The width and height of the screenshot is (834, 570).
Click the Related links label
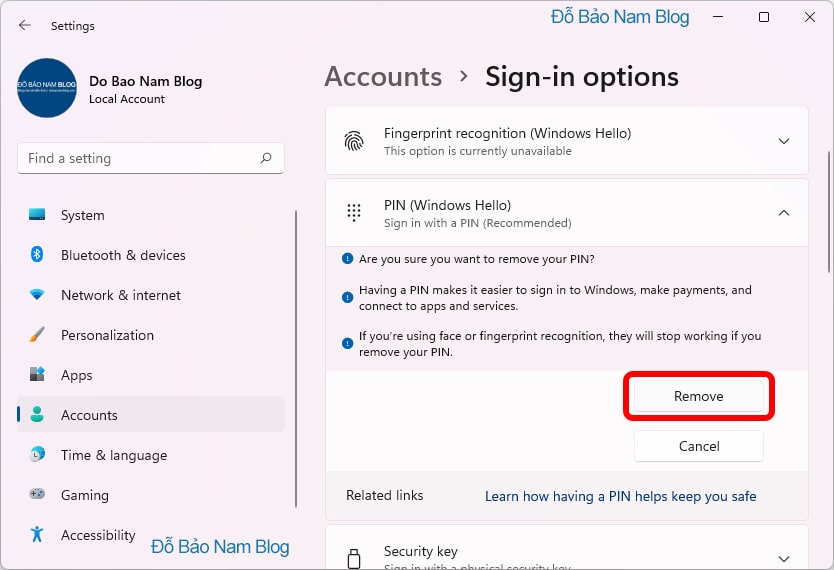click(385, 495)
